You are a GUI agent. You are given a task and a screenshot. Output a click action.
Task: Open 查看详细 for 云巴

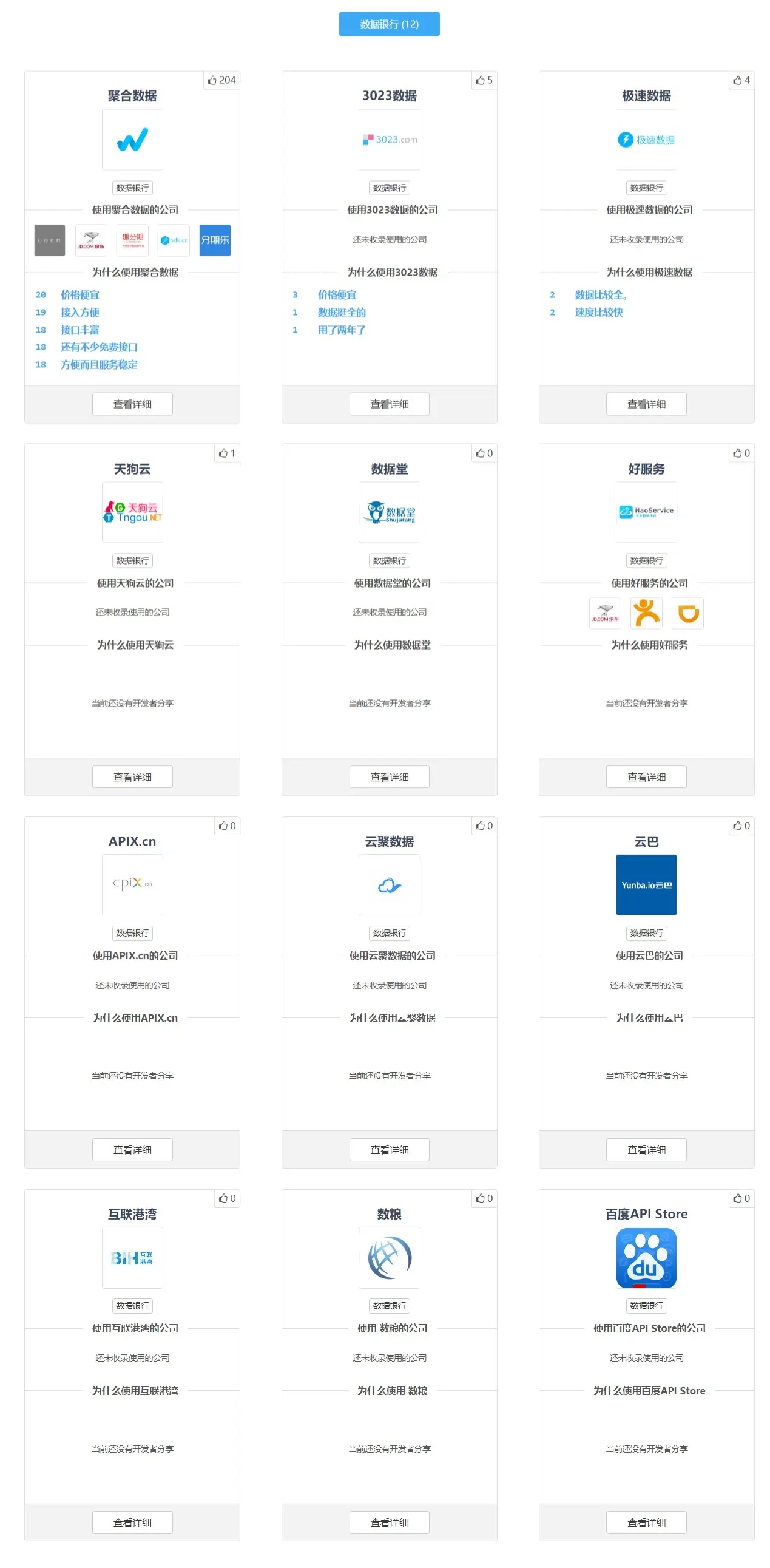click(646, 1149)
